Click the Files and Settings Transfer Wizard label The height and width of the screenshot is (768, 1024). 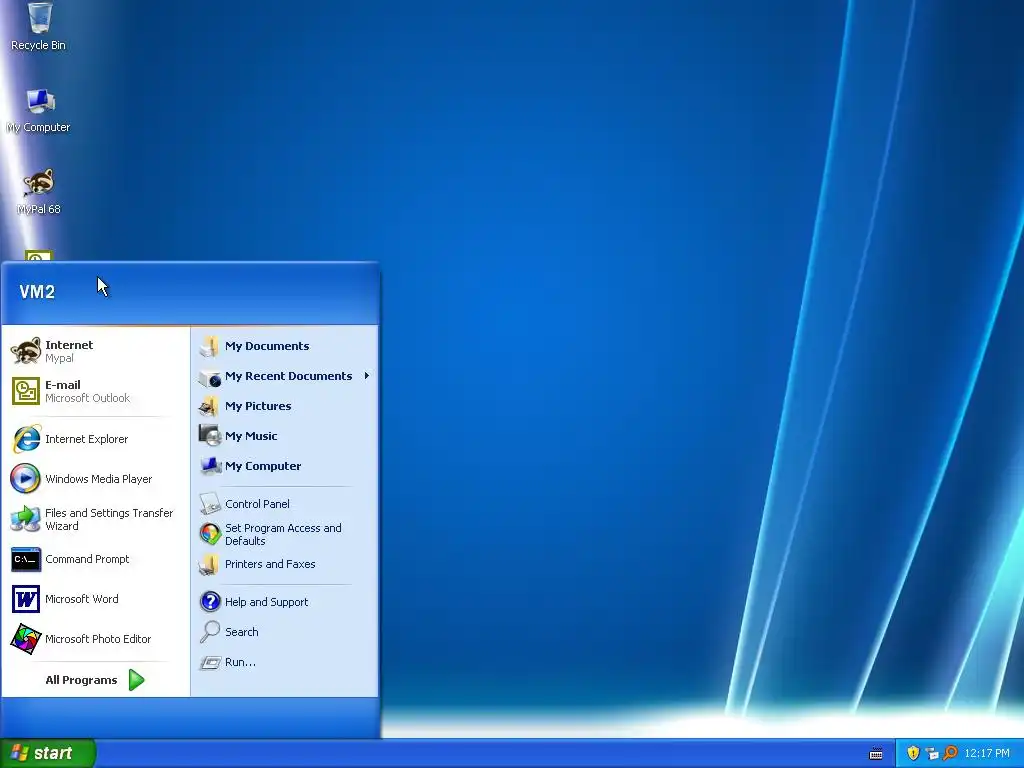(109, 519)
